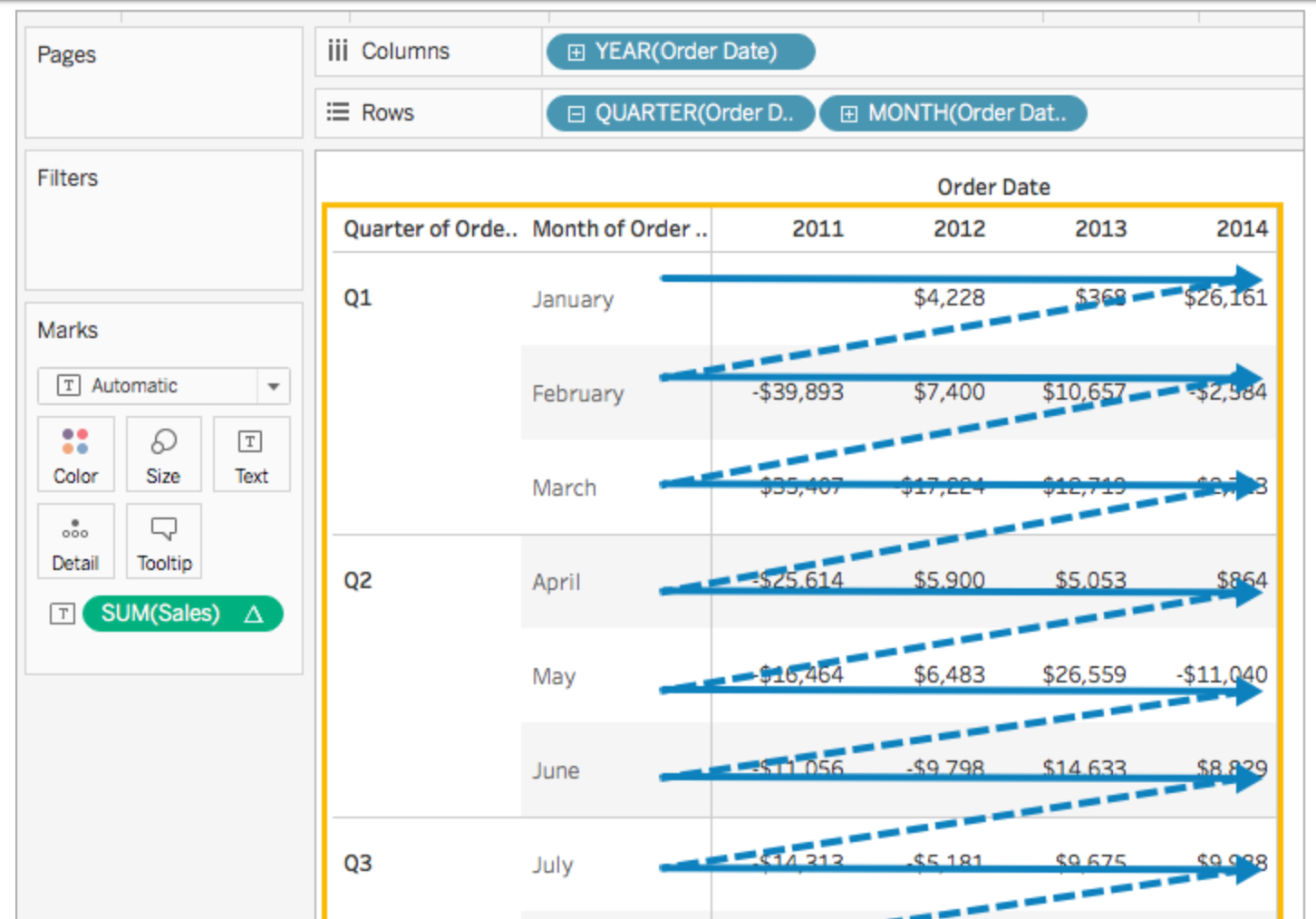The width and height of the screenshot is (1316, 919).
Task: Click the Filters shelf label
Action: pyautogui.click(x=67, y=178)
